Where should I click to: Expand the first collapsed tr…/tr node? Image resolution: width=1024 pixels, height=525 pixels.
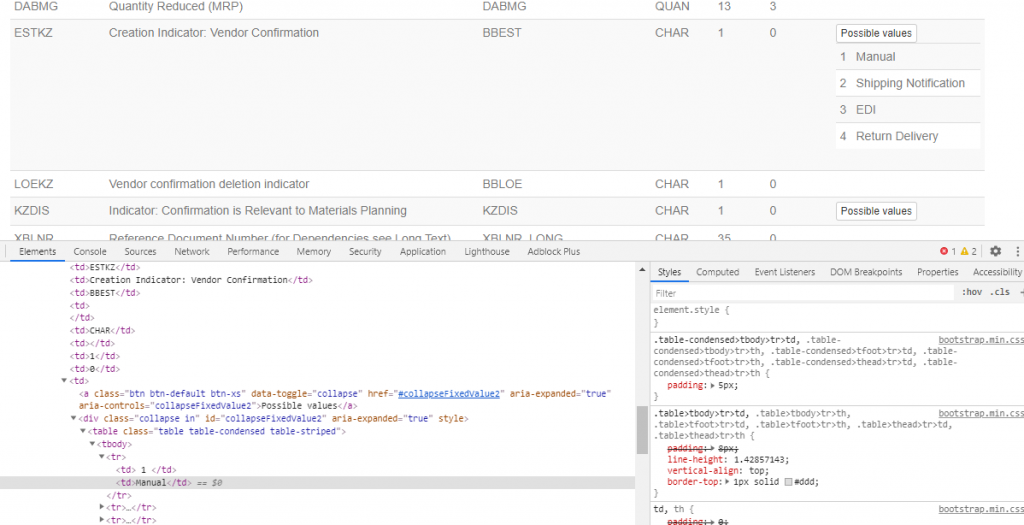pyautogui.click(x=102, y=507)
